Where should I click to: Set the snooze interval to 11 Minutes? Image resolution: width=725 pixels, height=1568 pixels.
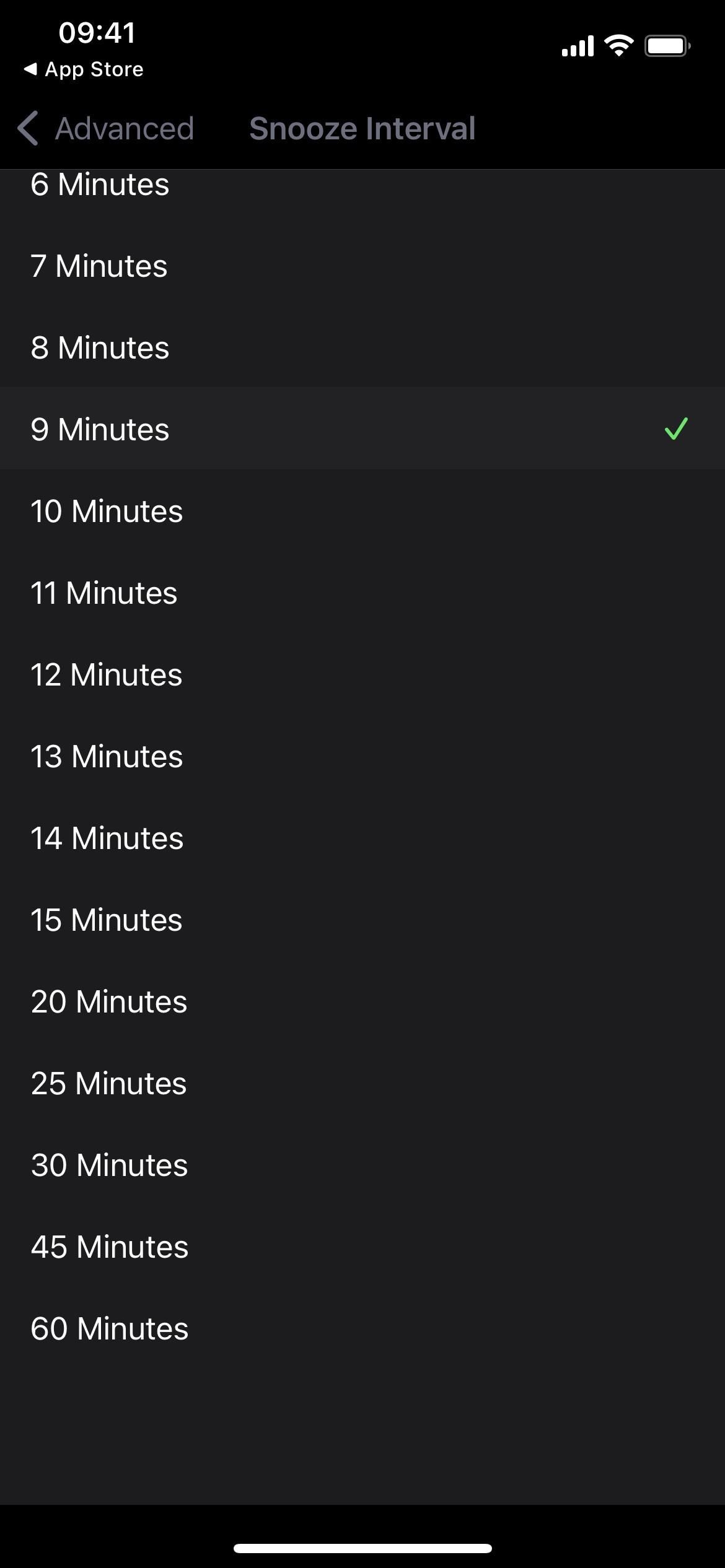click(362, 593)
